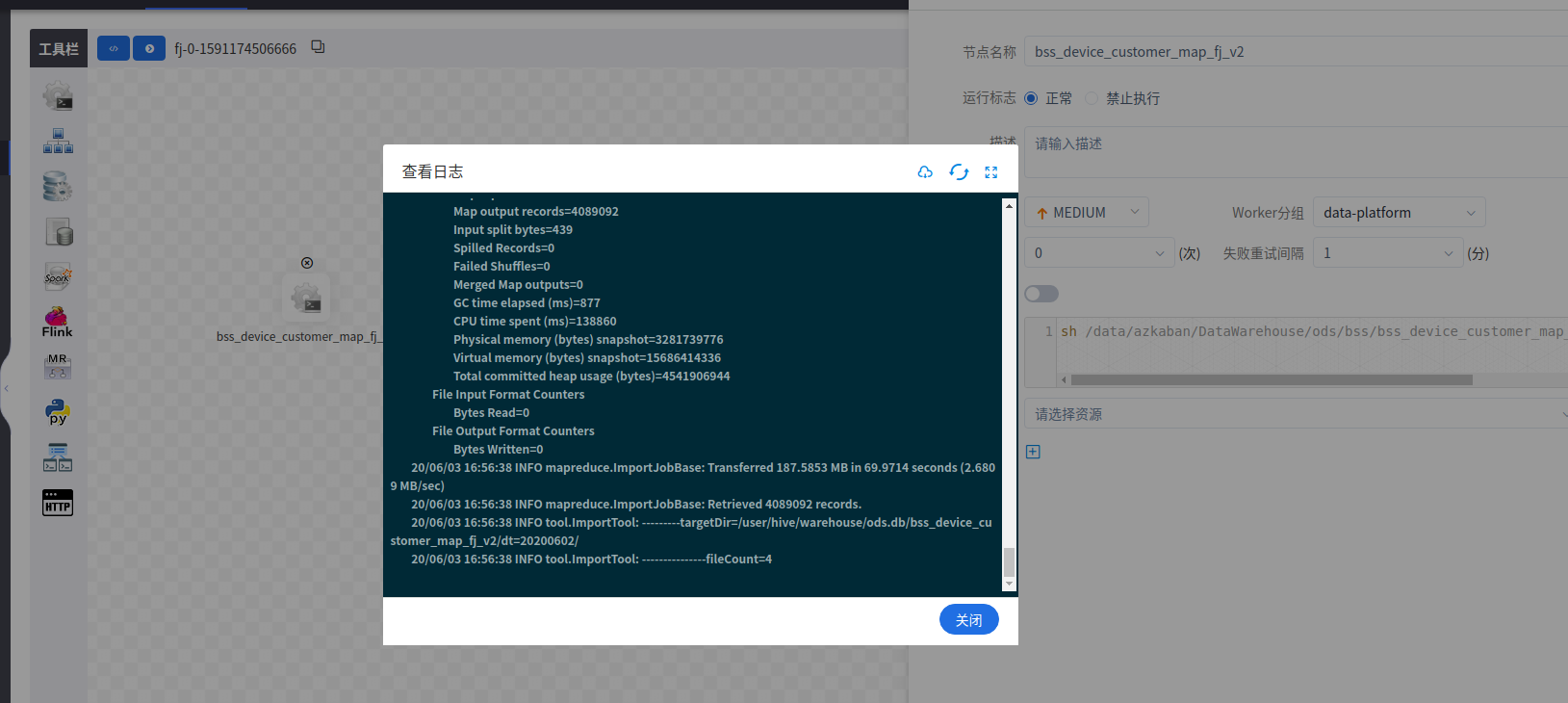The width and height of the screenshot is (1568, 703).
Task: Click the log scrollbar down arrow
Action: pos(1009,584)
